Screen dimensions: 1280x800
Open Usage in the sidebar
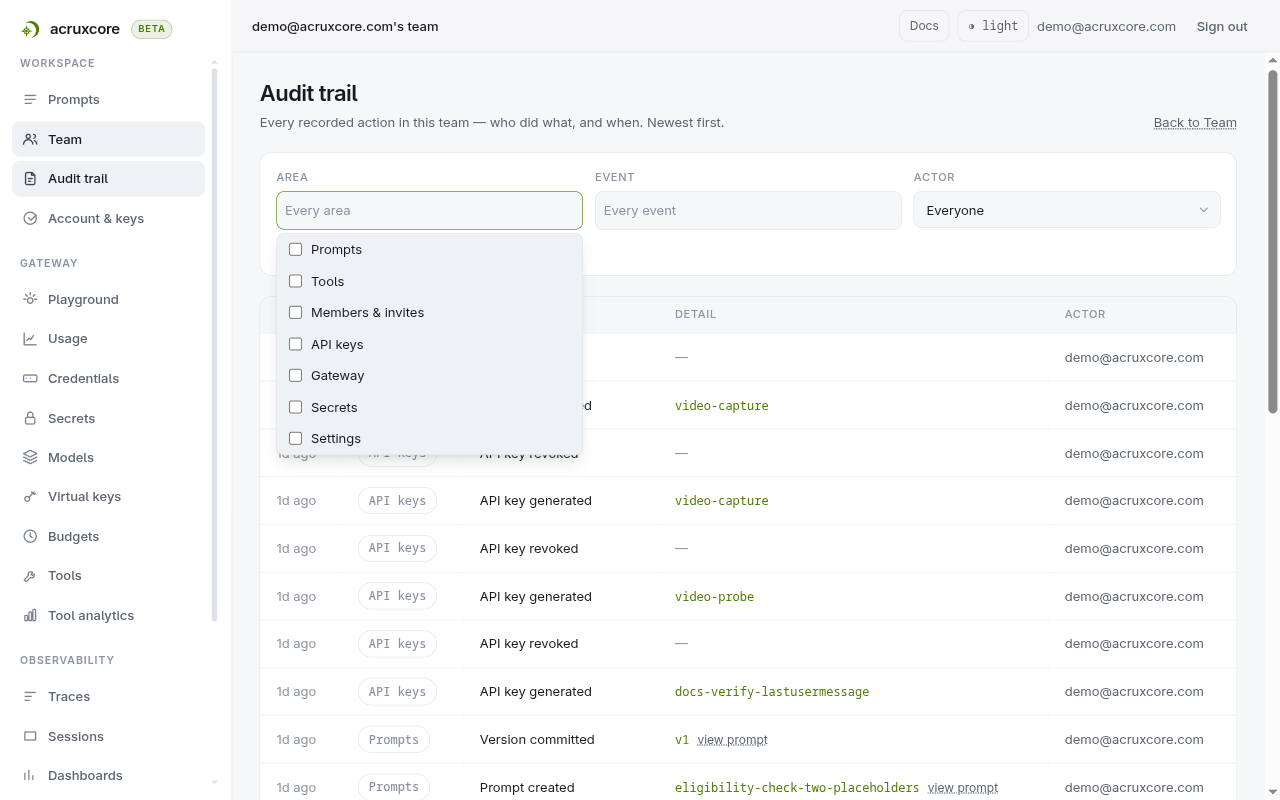click(108, 339)
